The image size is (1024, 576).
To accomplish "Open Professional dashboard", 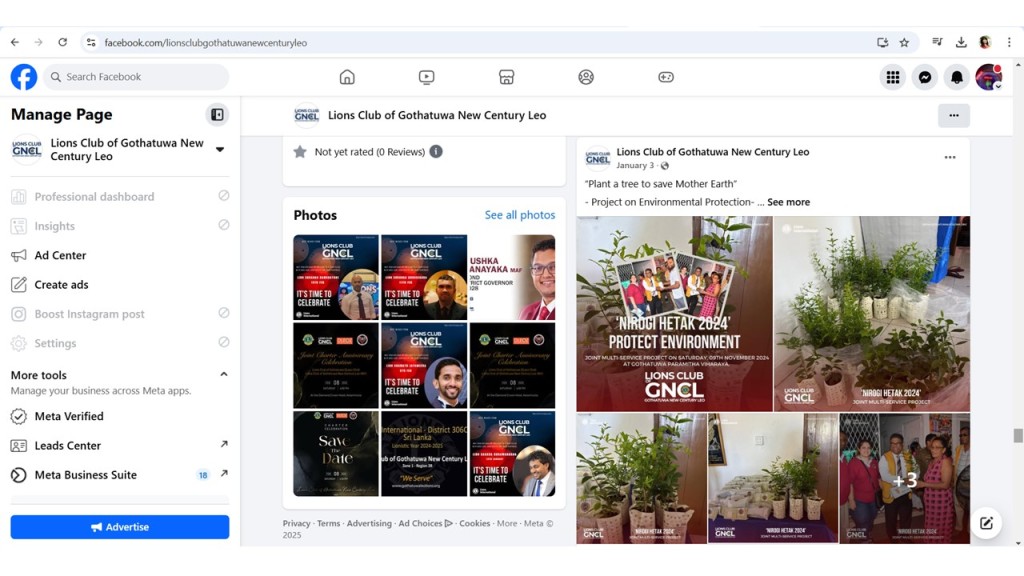I will pyautogui.click(x=120, y=197).
